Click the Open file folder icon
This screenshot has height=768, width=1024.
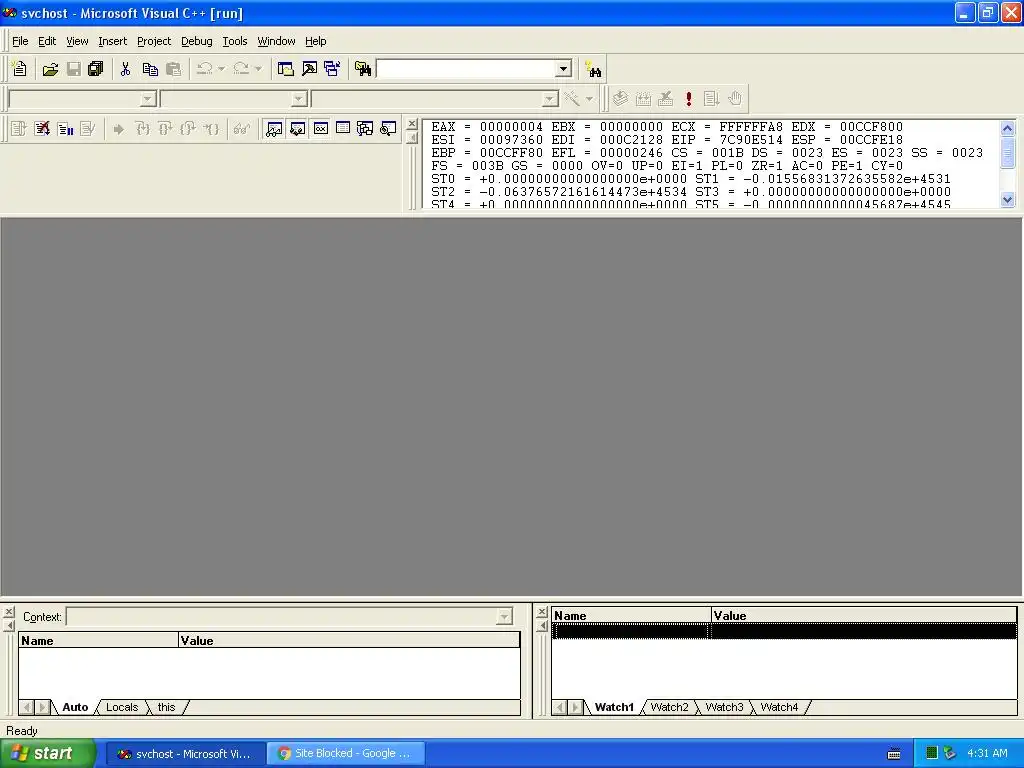coord(50,69)
